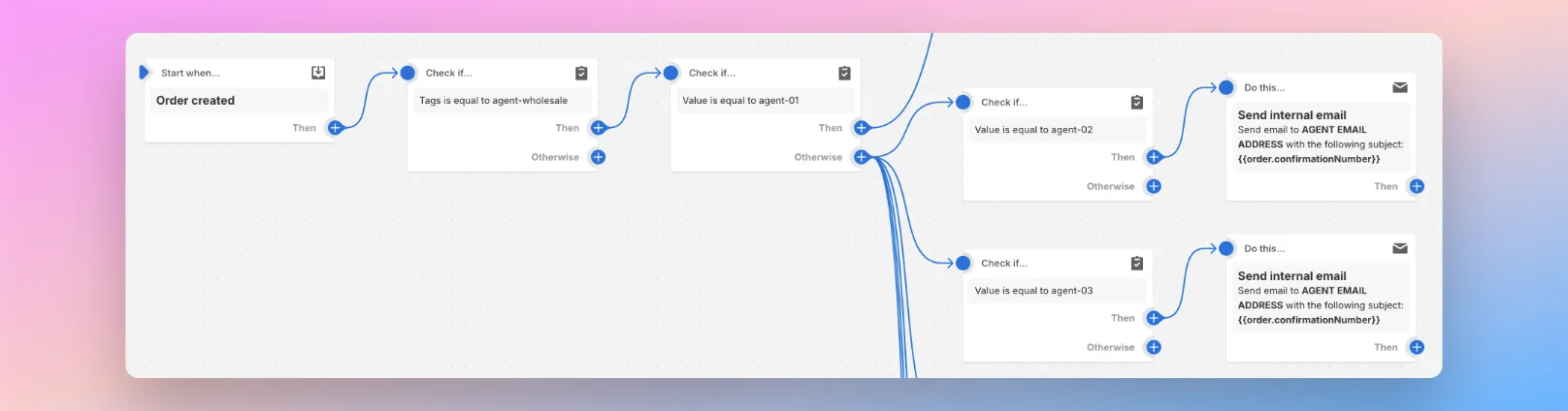Click the Start when trigger play icon
Viewport: 1568px width, 411px height.
click(145, 73)
